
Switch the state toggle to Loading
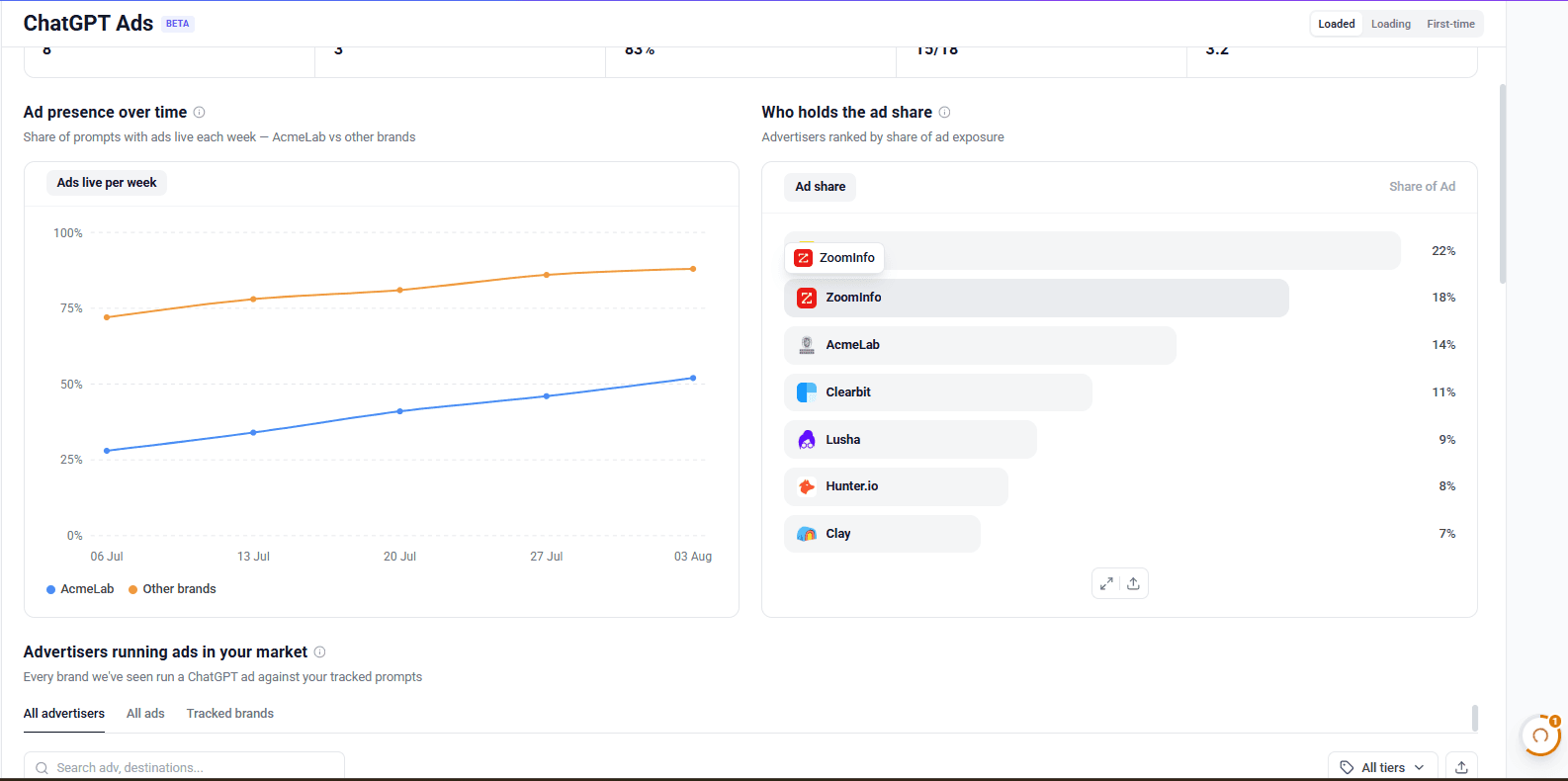pos(1391,24)
